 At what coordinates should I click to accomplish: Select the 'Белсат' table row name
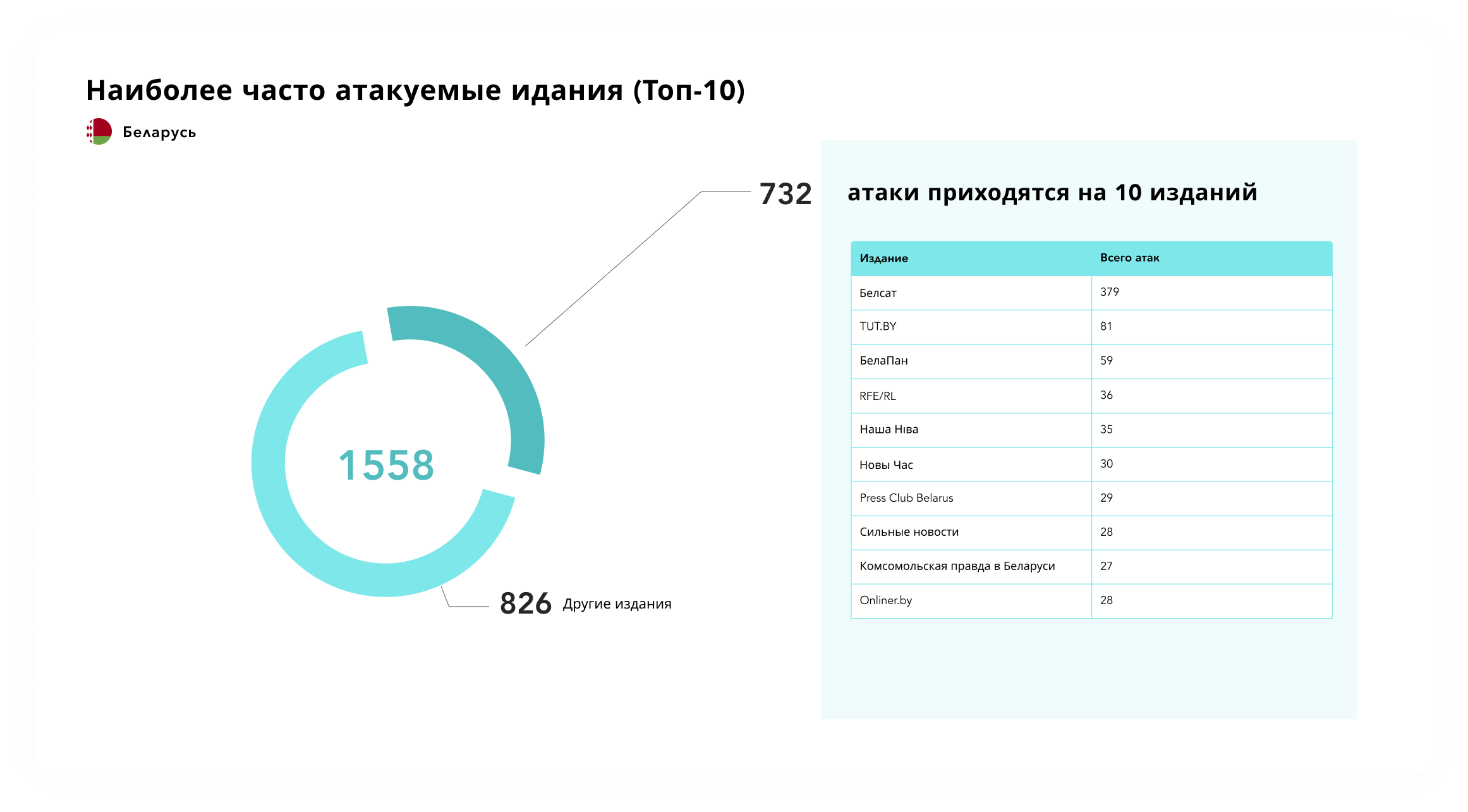878,293
